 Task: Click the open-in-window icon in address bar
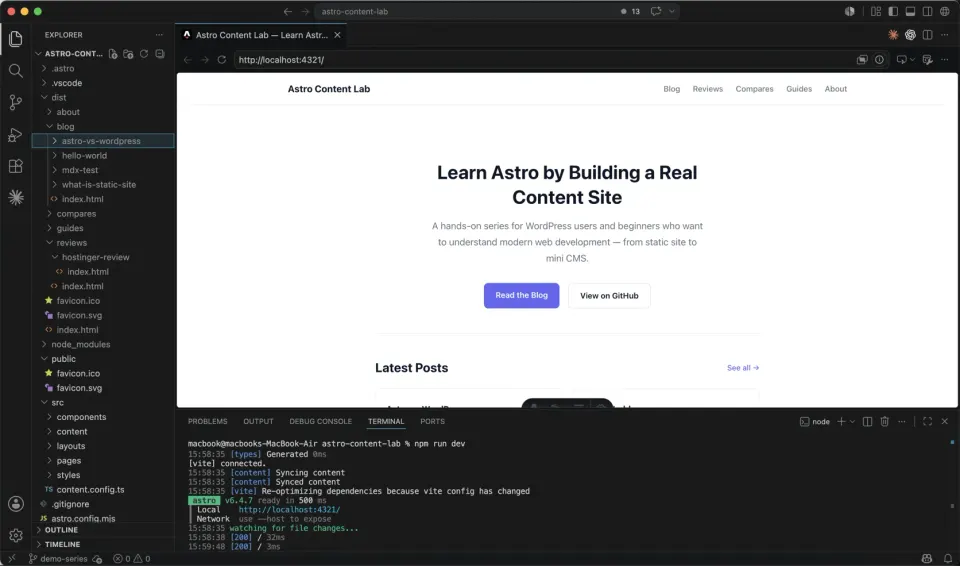coord(862,59)
